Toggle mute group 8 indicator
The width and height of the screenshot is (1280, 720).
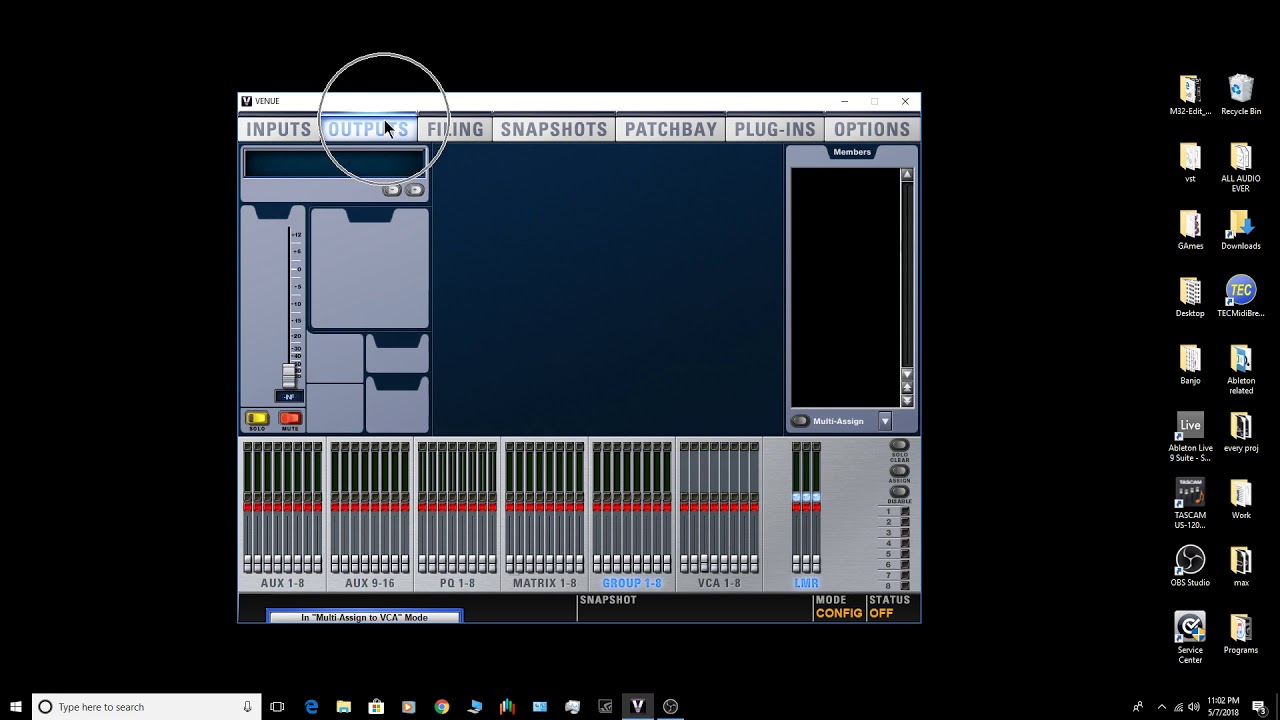coord(905,586)
